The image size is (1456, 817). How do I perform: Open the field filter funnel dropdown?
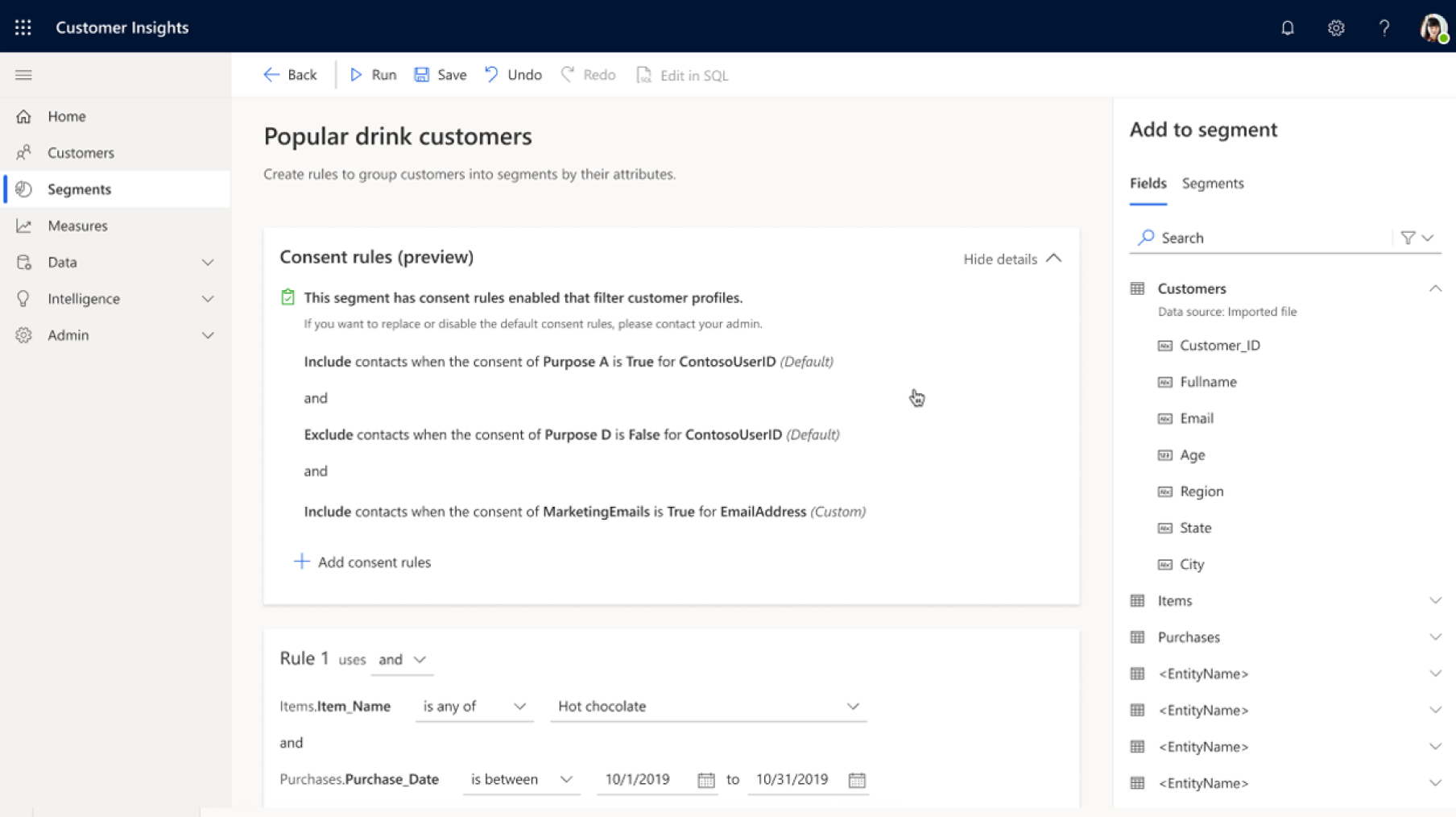[x=1417, y=238]
